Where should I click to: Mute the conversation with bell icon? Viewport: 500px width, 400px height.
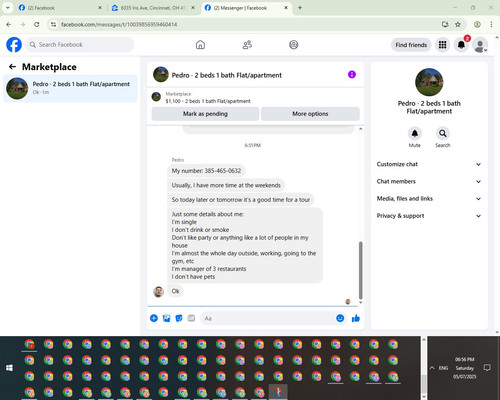point(415,134)
